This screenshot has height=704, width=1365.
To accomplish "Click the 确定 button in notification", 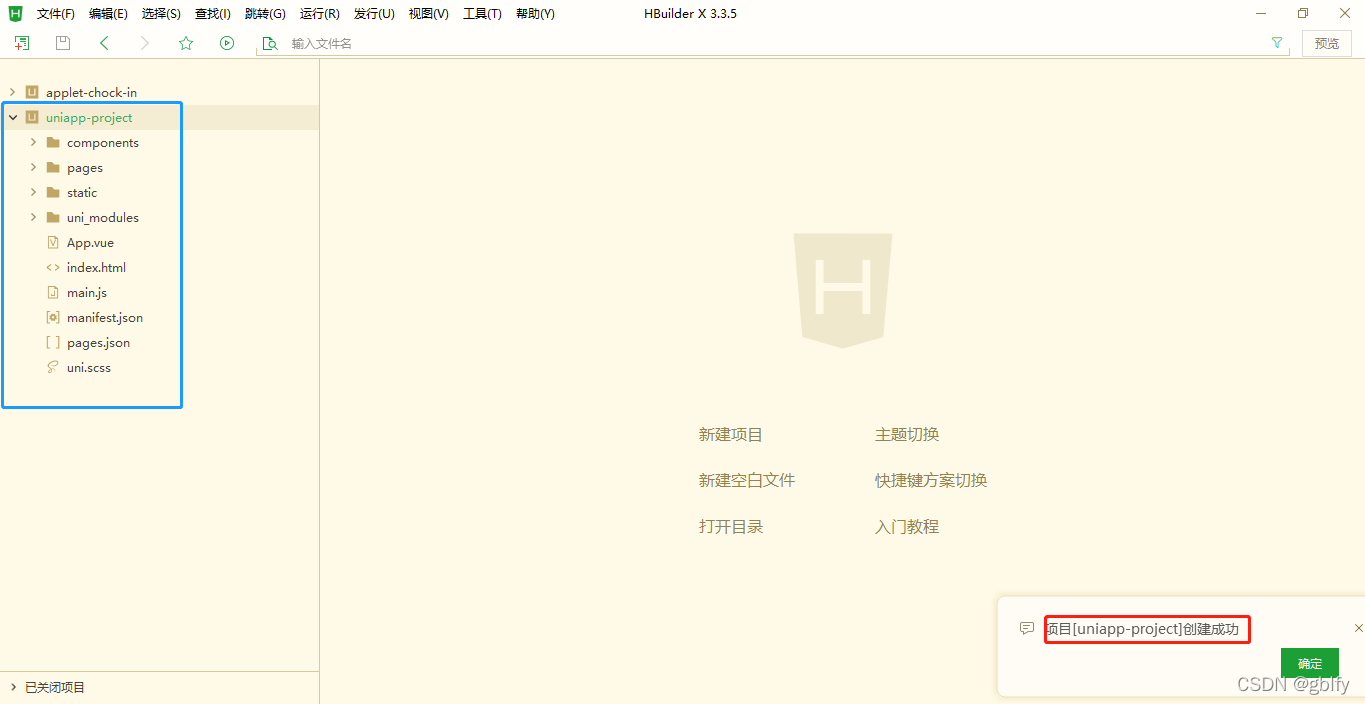I will coord(1310,663).
